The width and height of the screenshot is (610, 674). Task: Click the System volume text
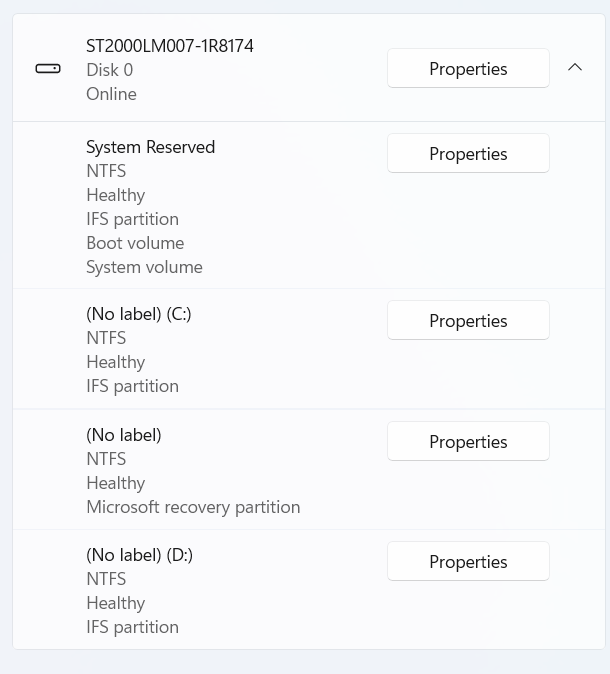[144, 267]
